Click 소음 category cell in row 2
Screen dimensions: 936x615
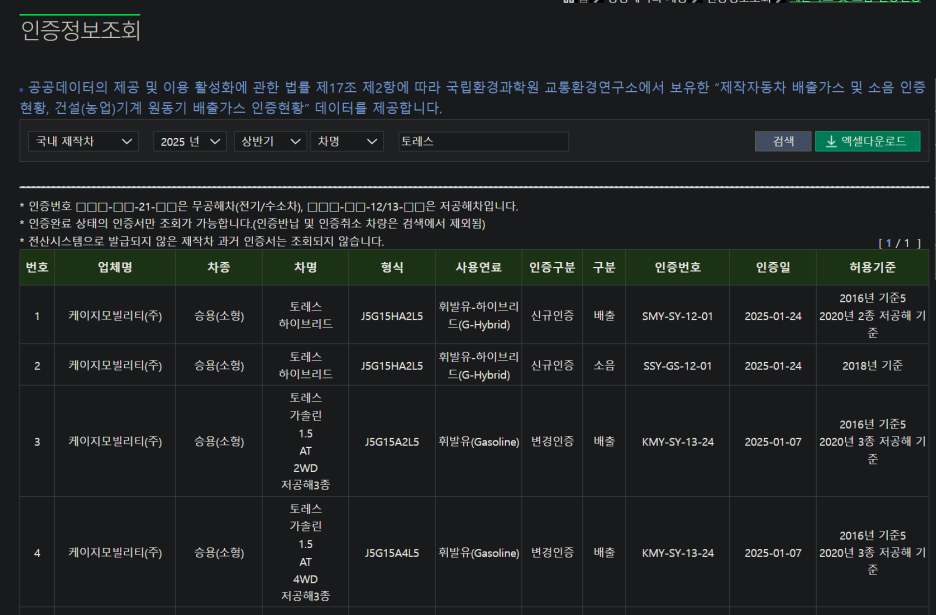tap(604, 366)
